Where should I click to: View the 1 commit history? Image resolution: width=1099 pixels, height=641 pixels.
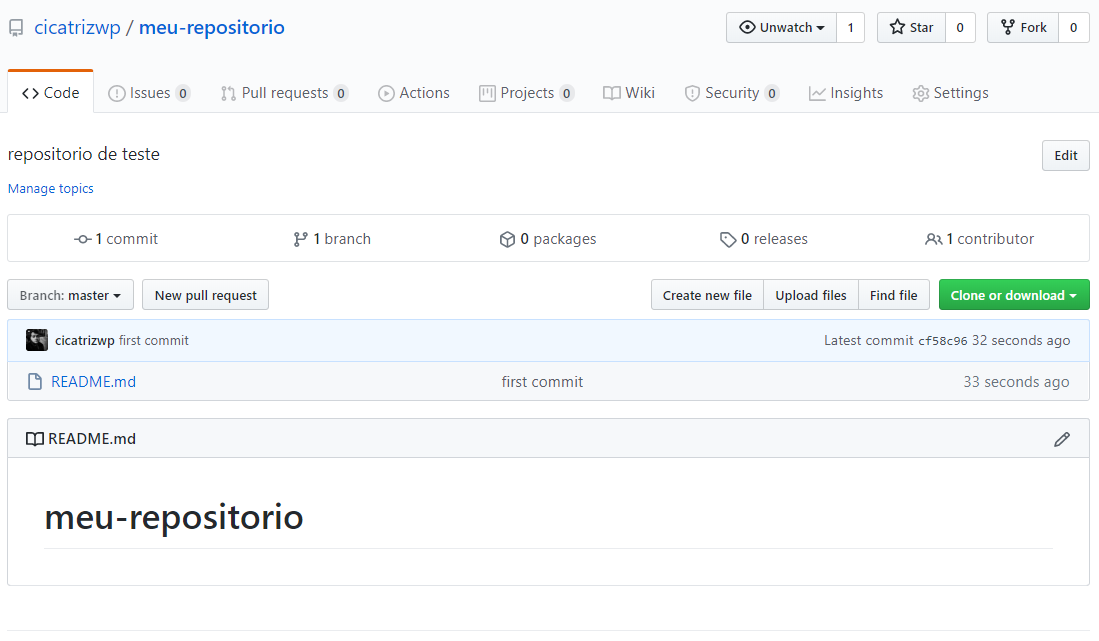click(116, 239)
